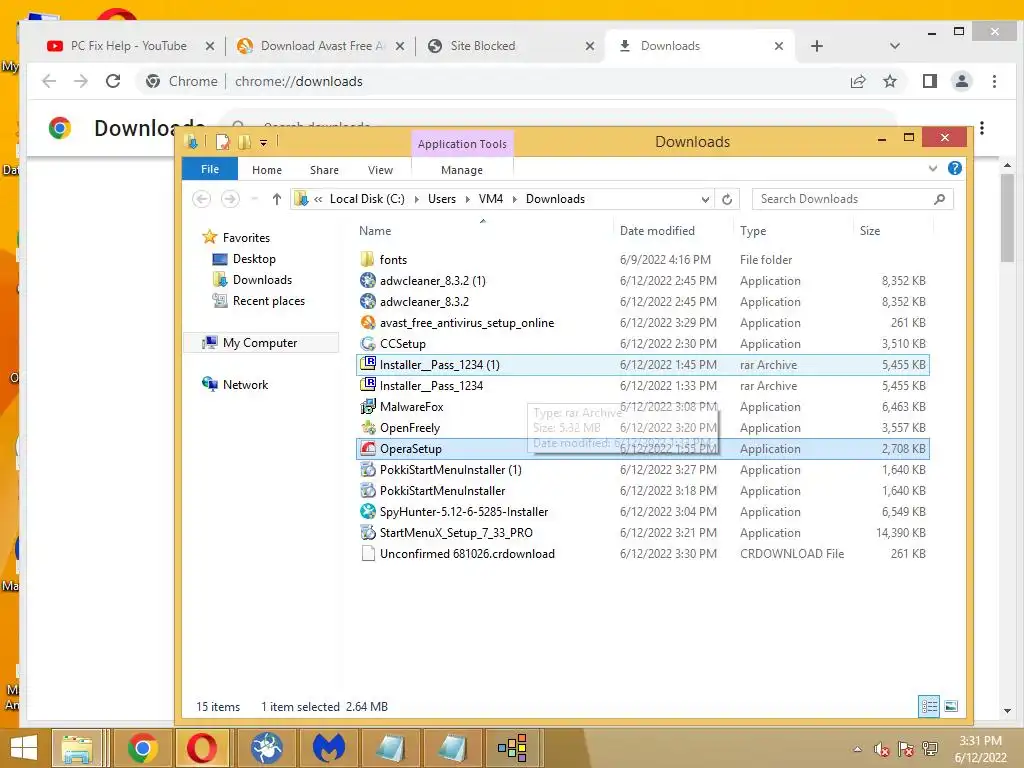
Task: Click the Properties quick access icon
Action: pos(223,142)
